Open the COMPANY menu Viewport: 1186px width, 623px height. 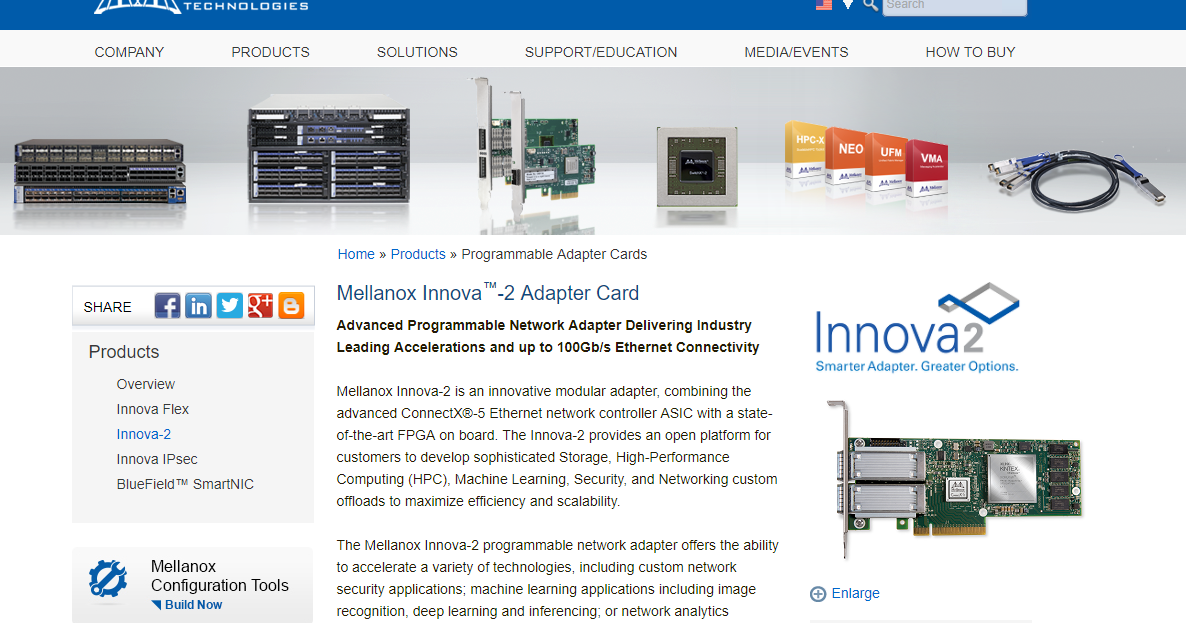click(x=129, y=52)
